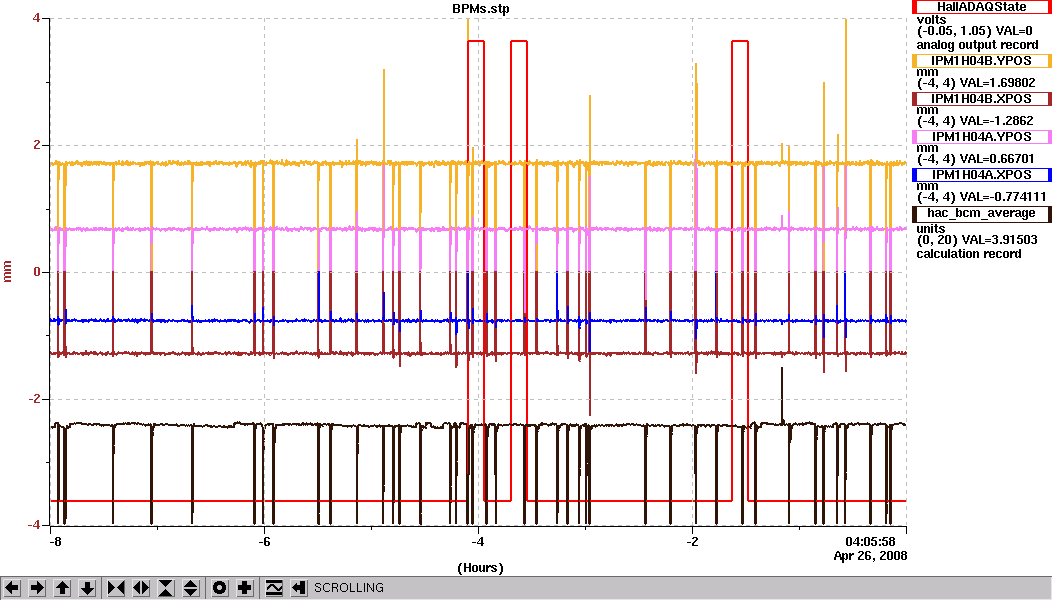The image size is (1052, 600).
Task: Select the IPM1H04A.YPOS legend label
Action: [x=982, y=137]
